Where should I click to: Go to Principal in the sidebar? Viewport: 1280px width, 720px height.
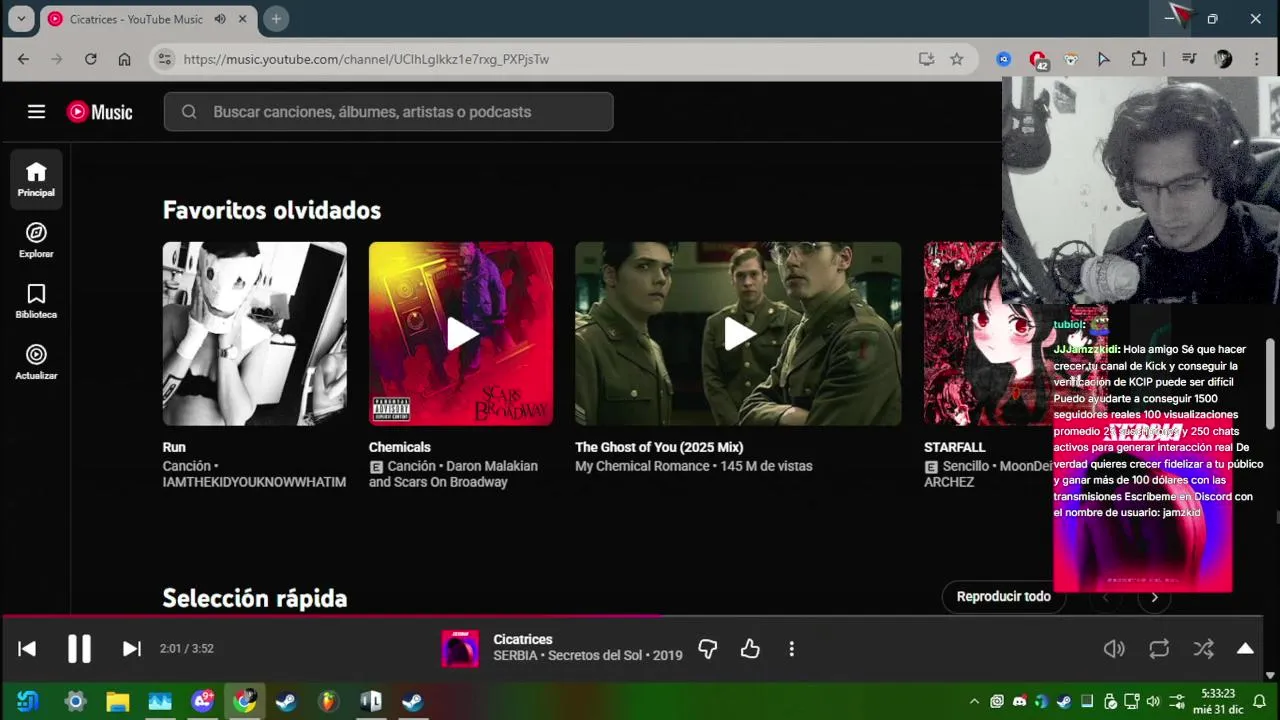tap(36, 179)
